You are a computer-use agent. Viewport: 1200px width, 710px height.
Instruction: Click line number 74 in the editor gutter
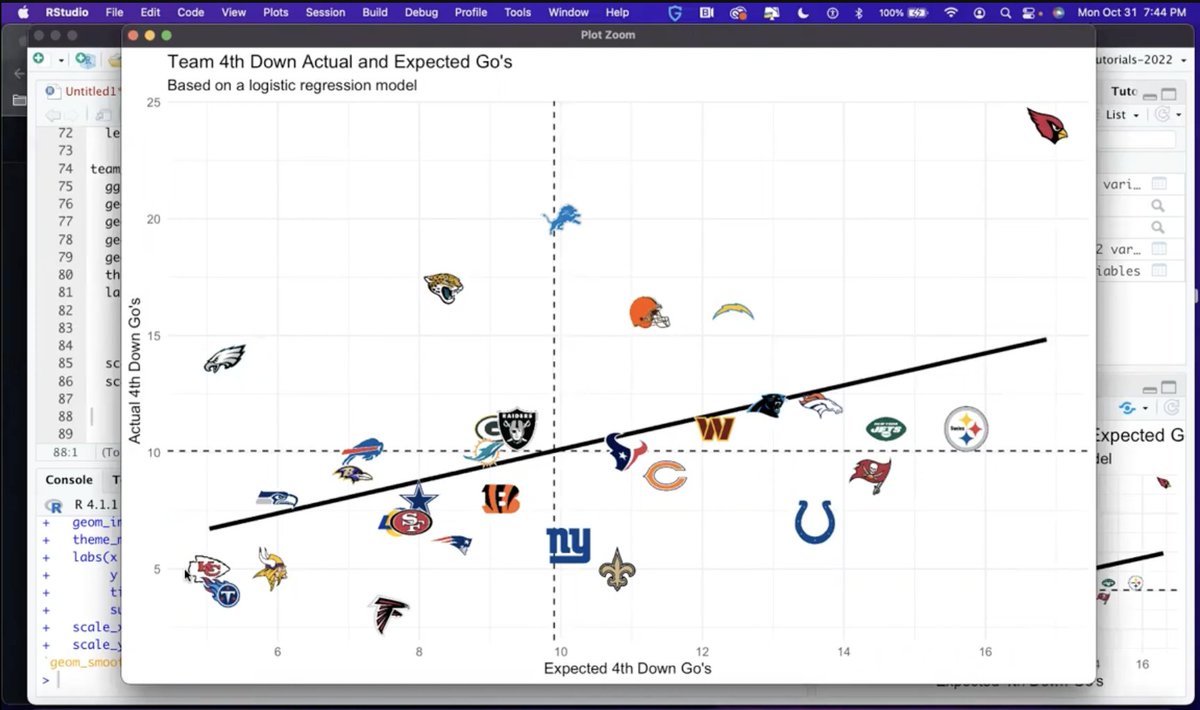[x=66, y=169]
